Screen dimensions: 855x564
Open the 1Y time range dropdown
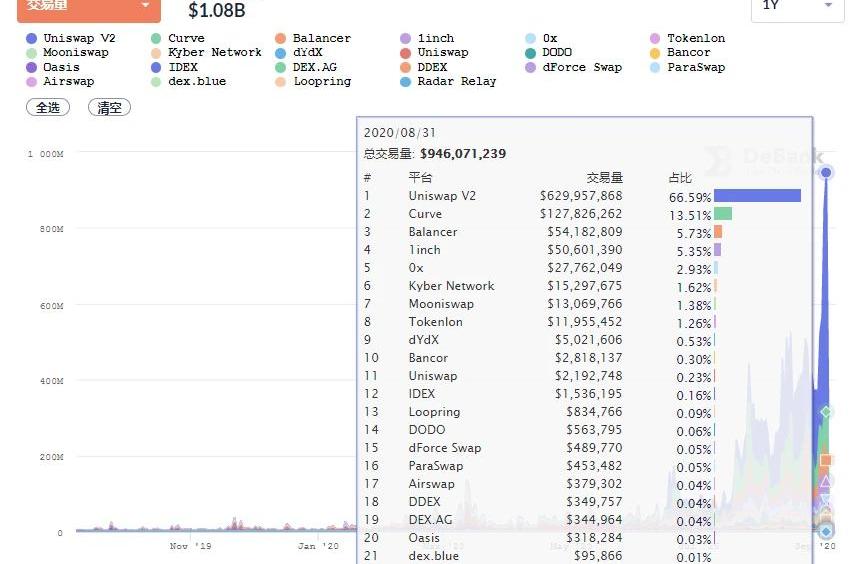click(x=797, y=6)
